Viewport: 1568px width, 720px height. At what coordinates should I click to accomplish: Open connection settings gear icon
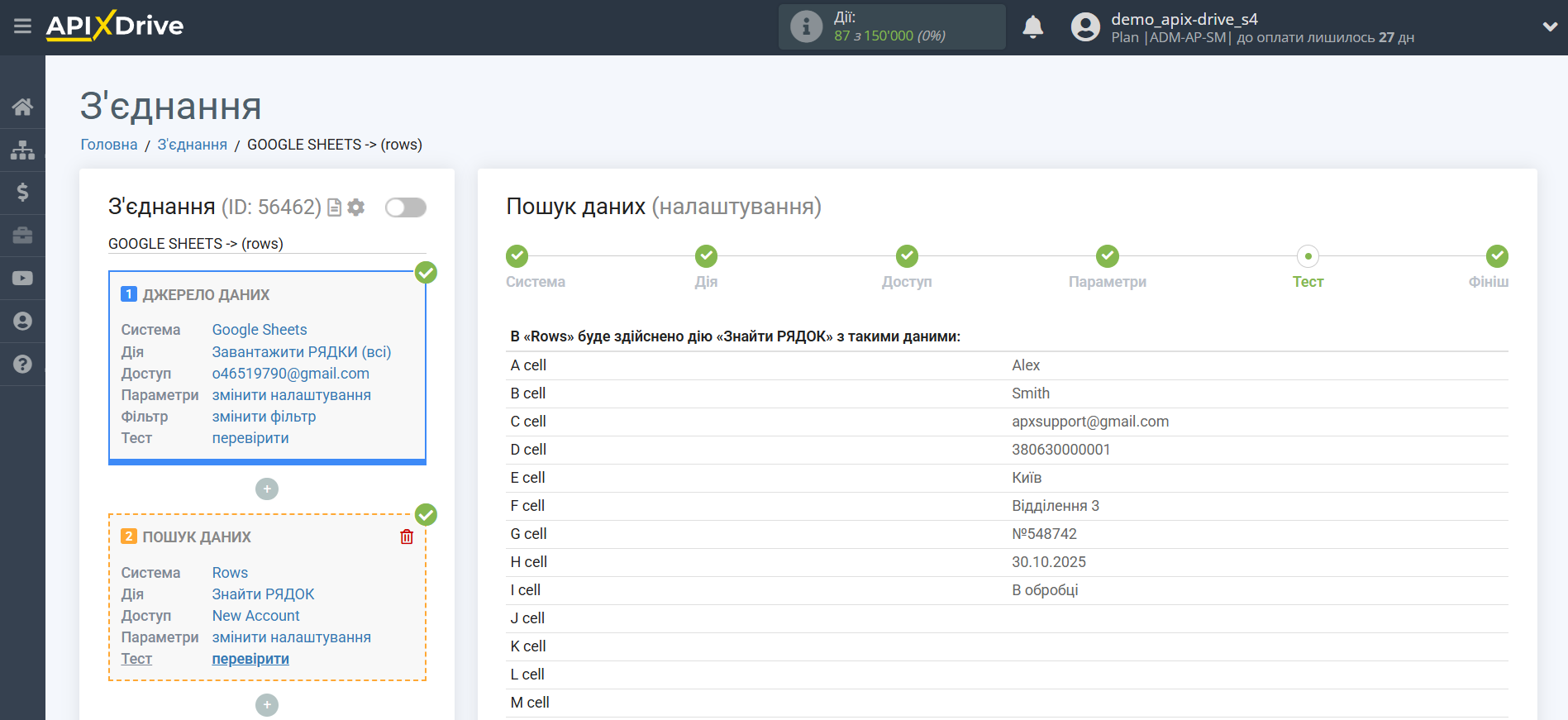coord(356,207)
